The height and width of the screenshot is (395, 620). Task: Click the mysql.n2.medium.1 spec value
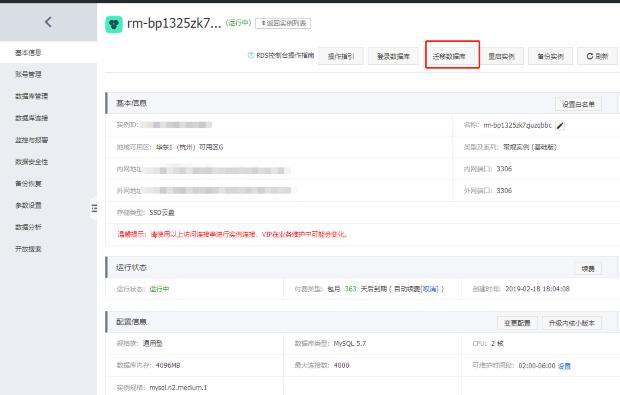tap(178, 387)
